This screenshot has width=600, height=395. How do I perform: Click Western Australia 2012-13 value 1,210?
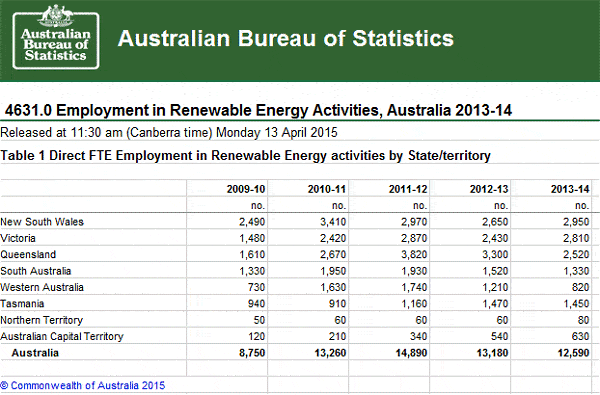coord(495,287)
